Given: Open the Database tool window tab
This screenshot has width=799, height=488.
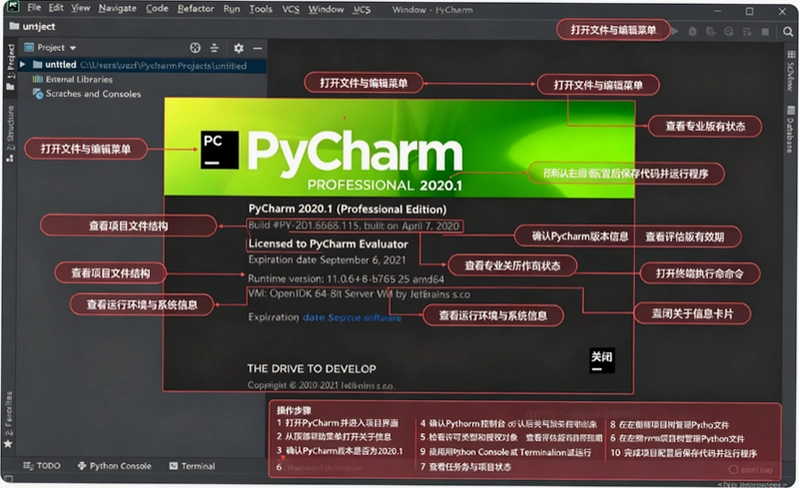Looking at the screenshot, I should [x=790, y=129].
